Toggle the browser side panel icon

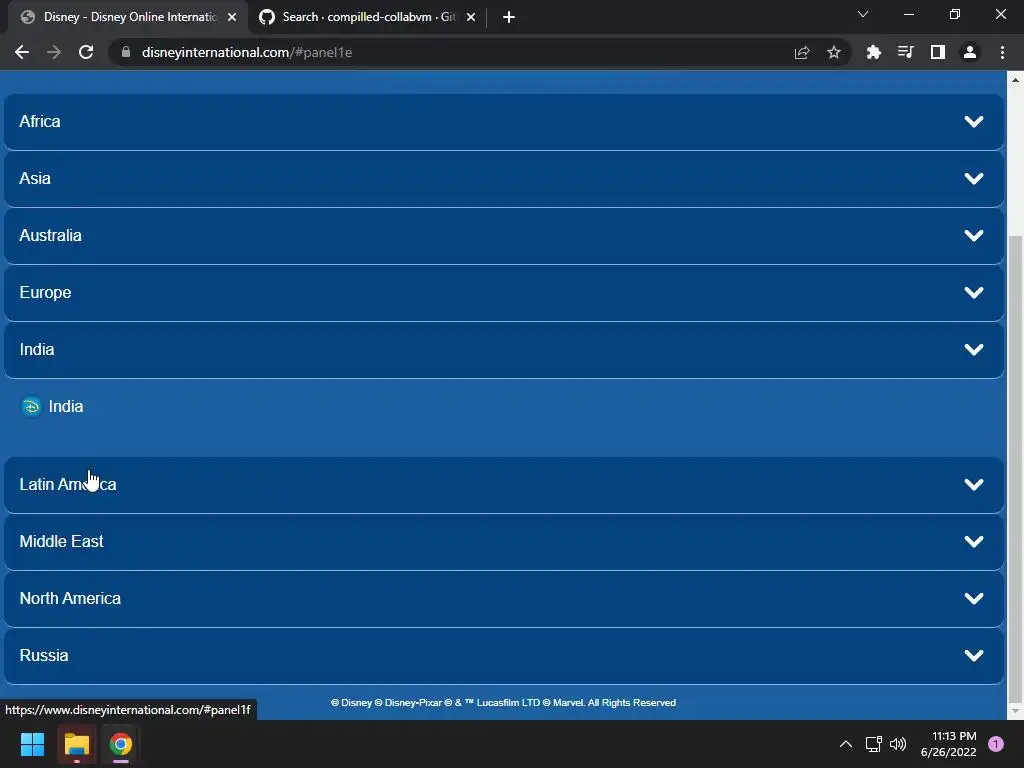(938, 52)
